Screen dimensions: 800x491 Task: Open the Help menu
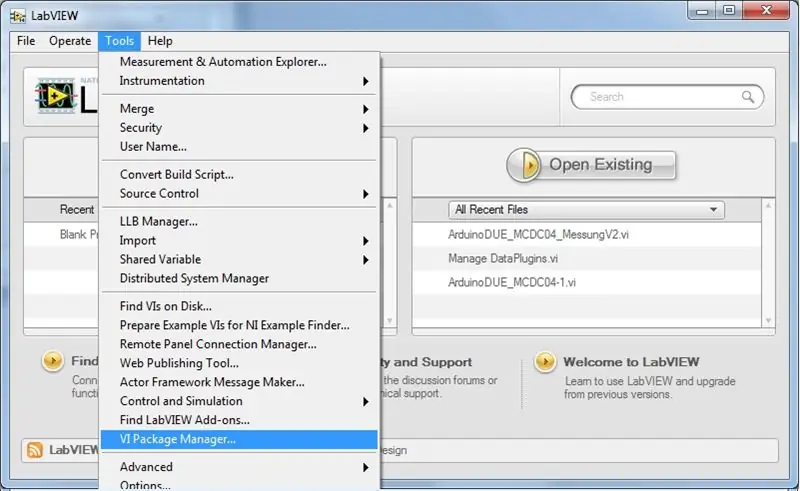tap(160, 41)
